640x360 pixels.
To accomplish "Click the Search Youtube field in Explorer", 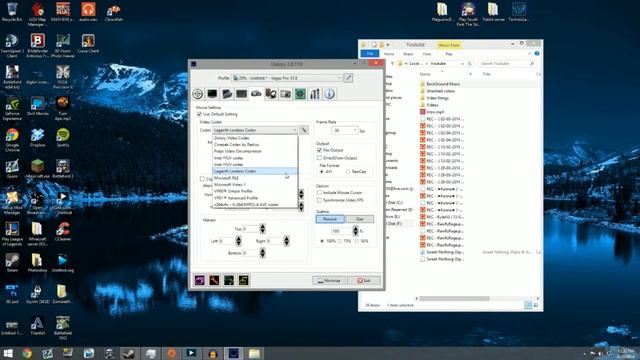I will pyautogui.click(x=507, y=64).
